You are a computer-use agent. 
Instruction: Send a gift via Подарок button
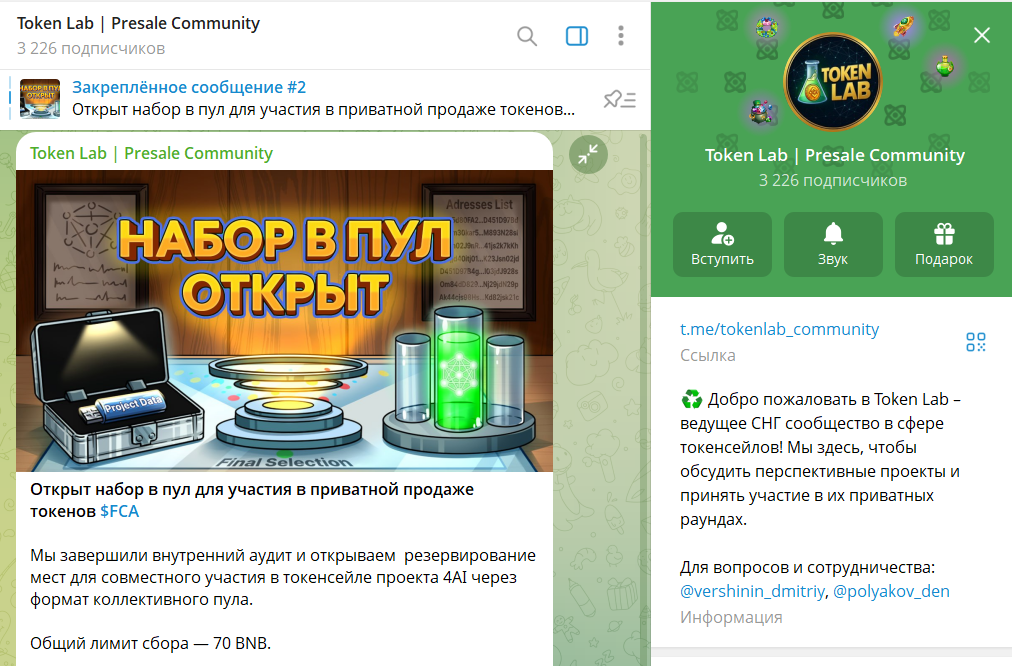pyautogui.click(x=944, y=245)
